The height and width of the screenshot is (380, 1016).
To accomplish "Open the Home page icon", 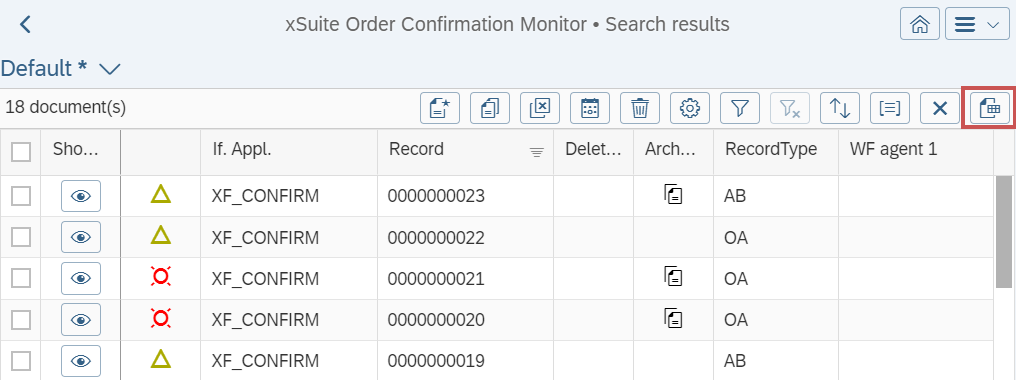I will point(919,25).
